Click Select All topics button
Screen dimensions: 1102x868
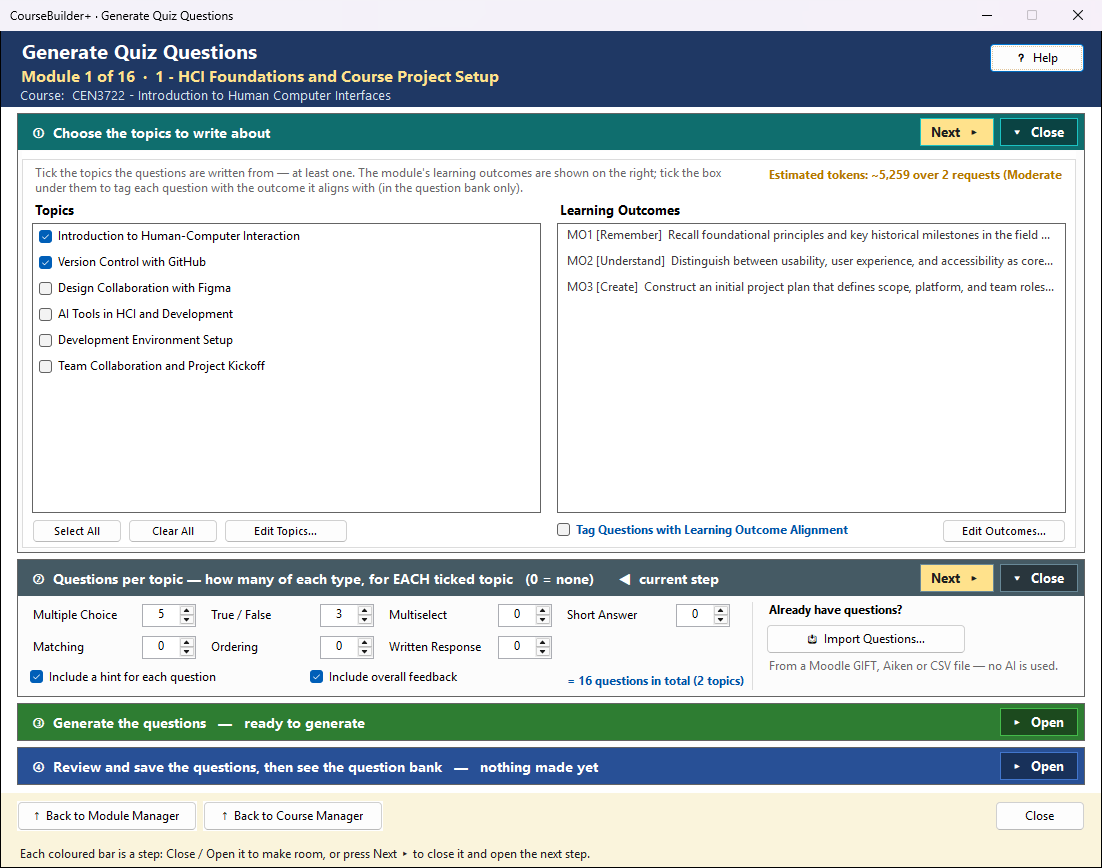point(77,531)
